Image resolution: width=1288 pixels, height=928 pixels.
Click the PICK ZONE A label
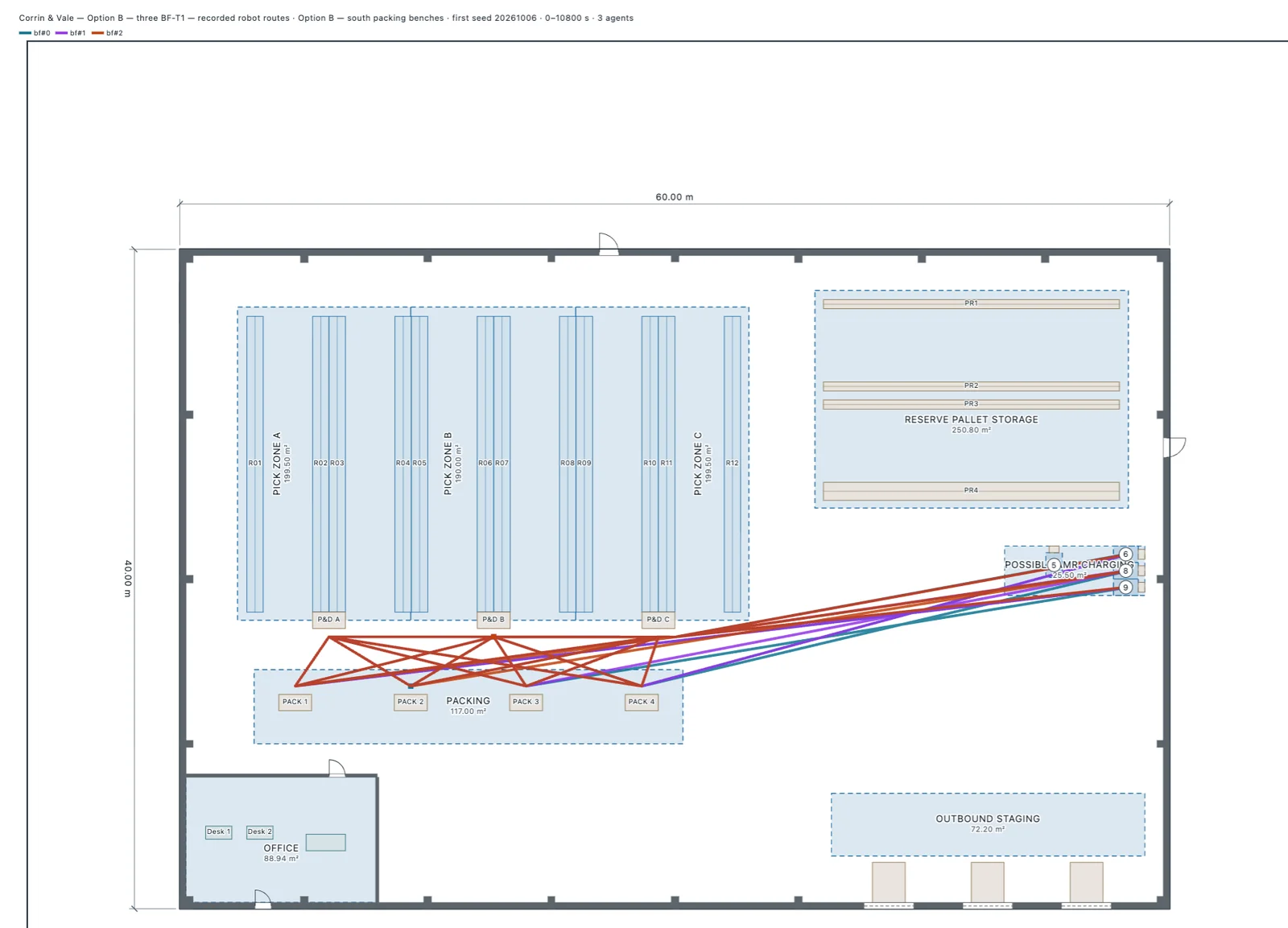(x=277, y=464)
